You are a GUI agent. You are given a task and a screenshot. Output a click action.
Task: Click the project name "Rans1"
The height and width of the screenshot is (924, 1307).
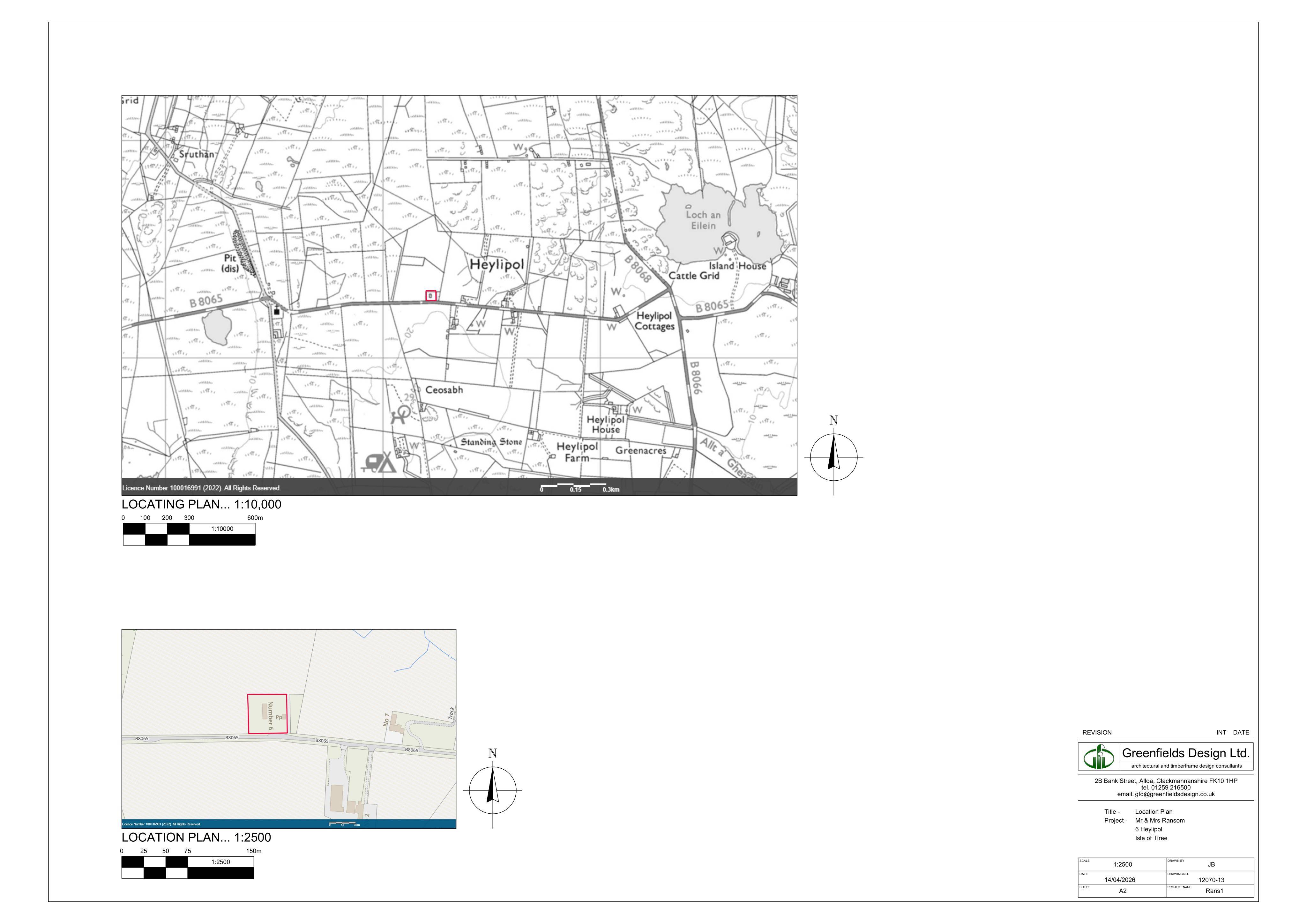(x=1214, y=891)
